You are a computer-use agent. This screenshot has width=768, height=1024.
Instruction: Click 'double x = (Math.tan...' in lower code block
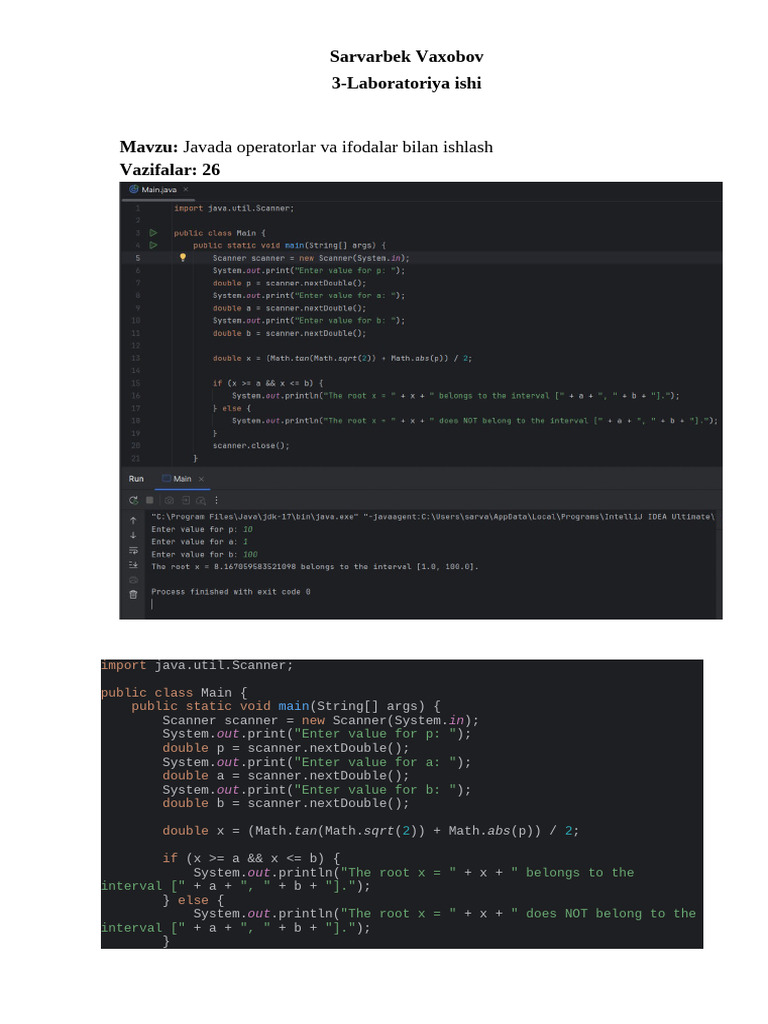(370, 831)
